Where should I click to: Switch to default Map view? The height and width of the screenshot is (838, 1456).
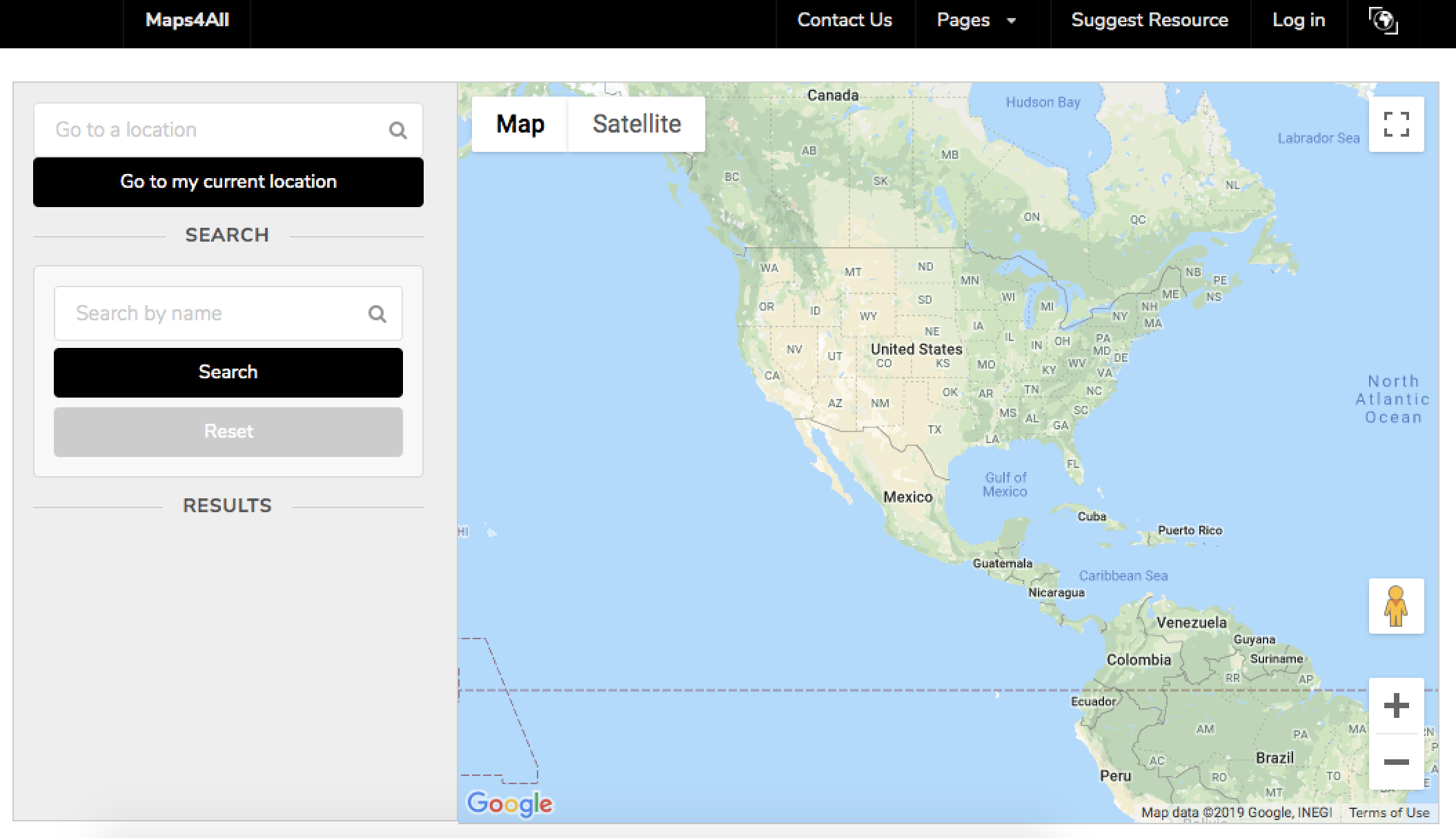tap(520, 124)
